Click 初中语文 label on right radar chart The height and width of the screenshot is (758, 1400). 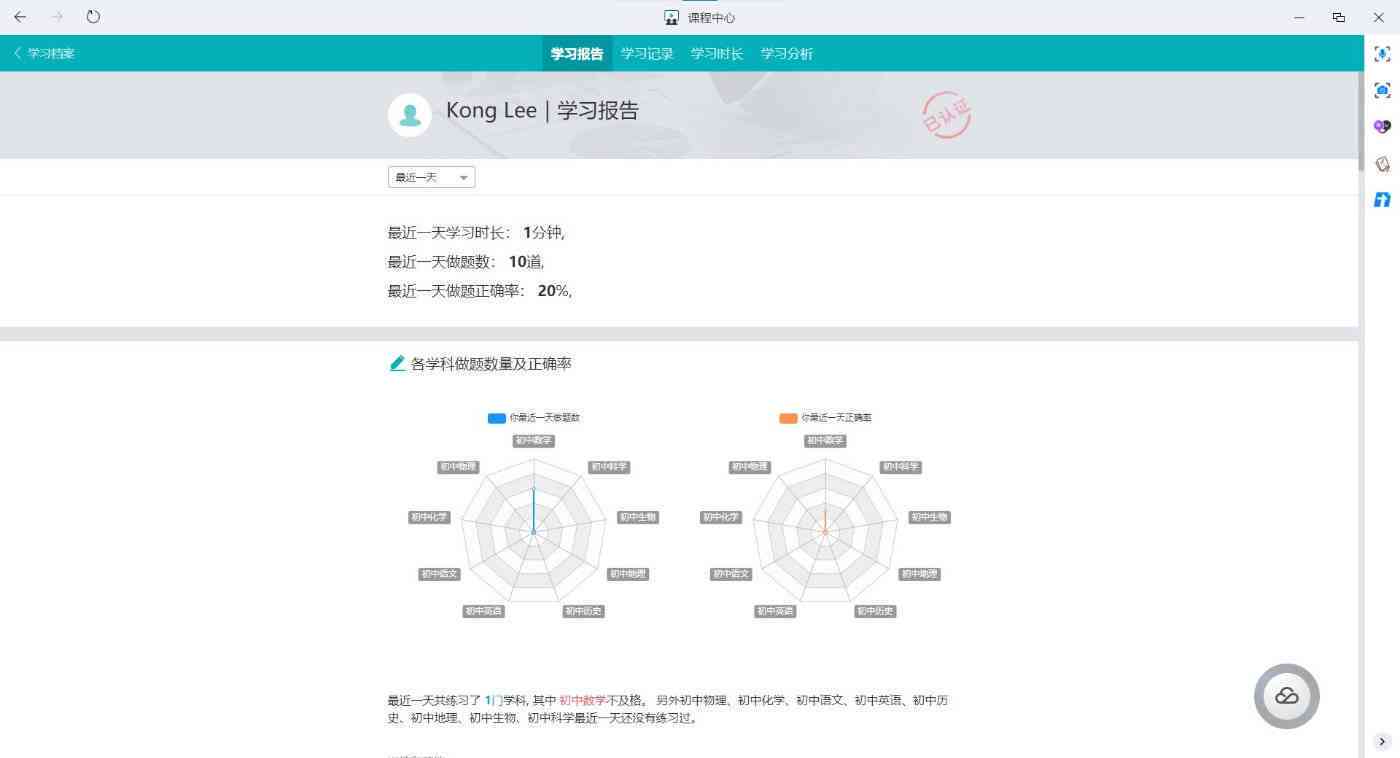[x=731, y=574]
